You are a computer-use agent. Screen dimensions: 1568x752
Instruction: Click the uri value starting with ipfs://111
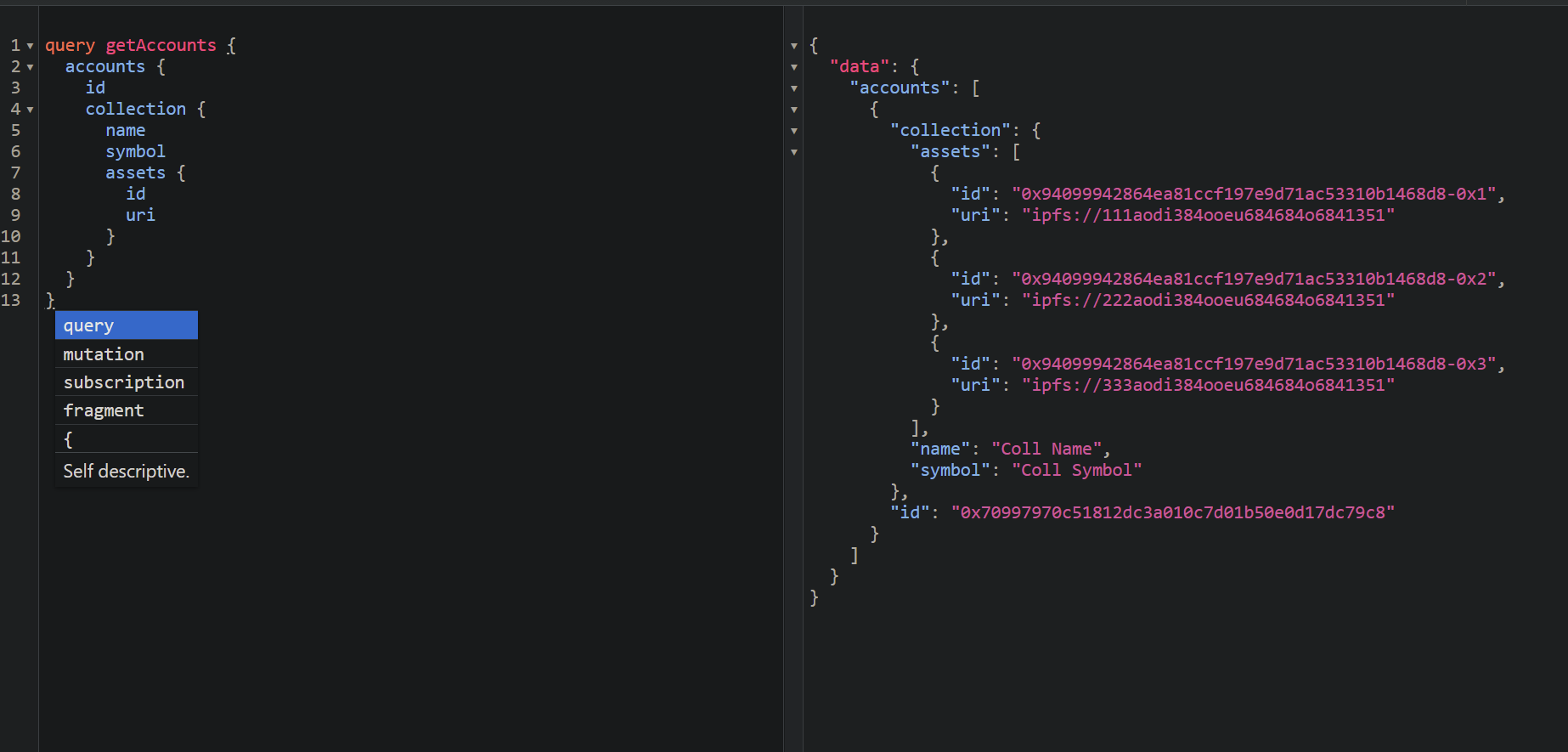pos(1209,215)
